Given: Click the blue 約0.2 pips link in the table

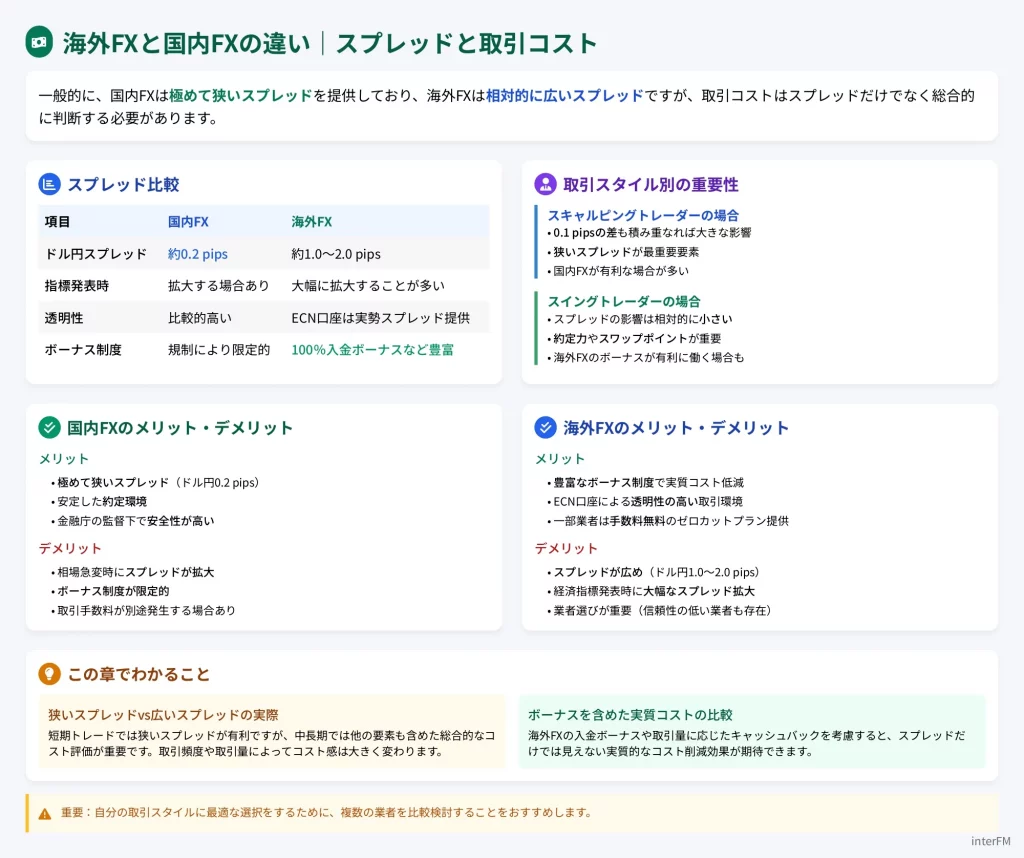Looking at the screenshot, I should click(x=198, y=254).
